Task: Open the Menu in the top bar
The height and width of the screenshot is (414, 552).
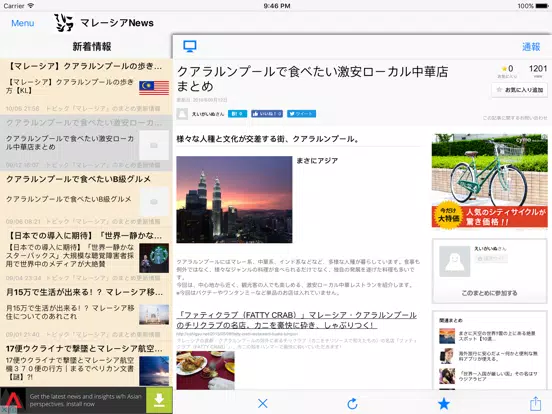Action: [x=23, y=23]
